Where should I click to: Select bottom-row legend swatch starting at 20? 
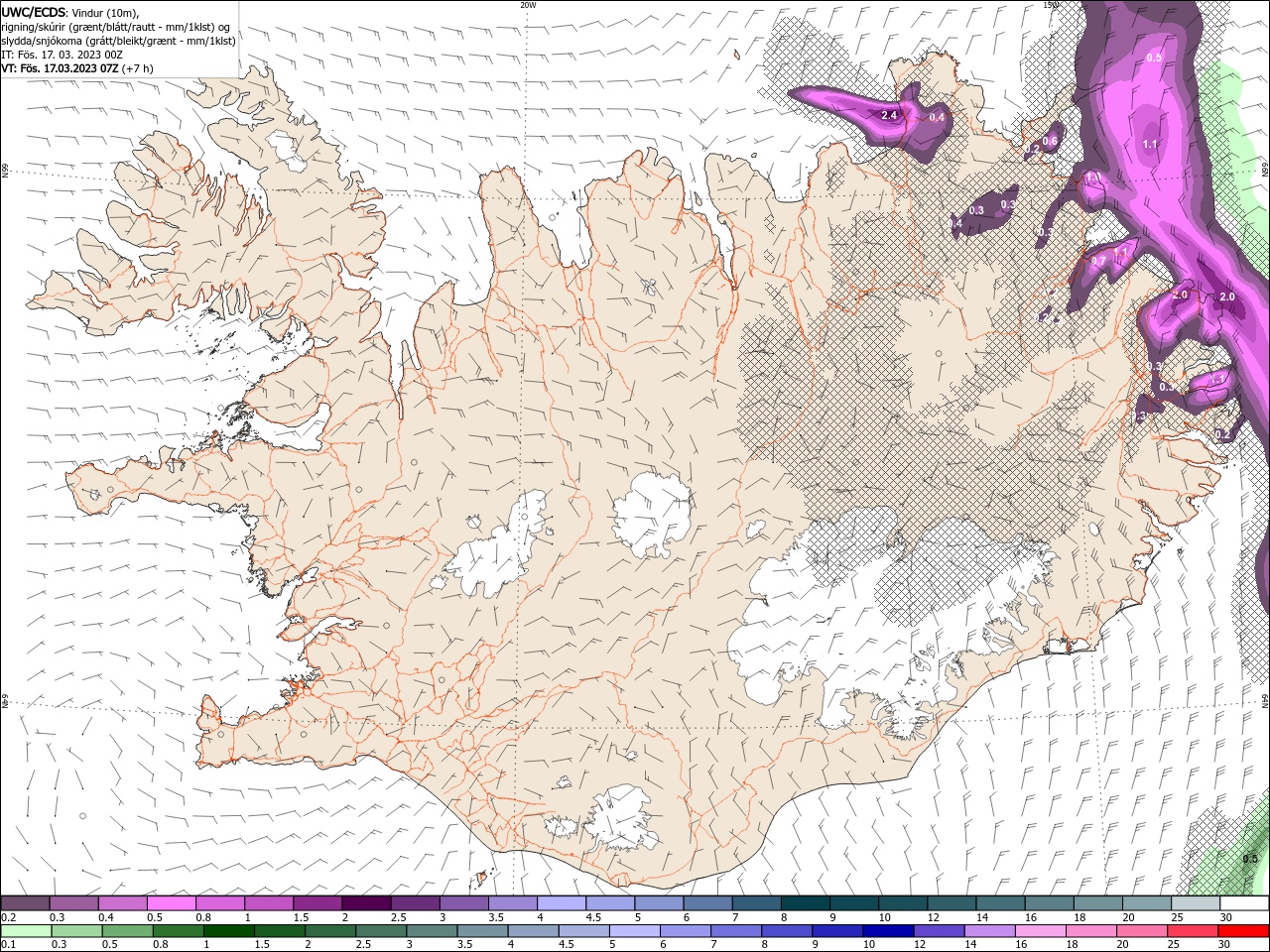pos(1142,931)
